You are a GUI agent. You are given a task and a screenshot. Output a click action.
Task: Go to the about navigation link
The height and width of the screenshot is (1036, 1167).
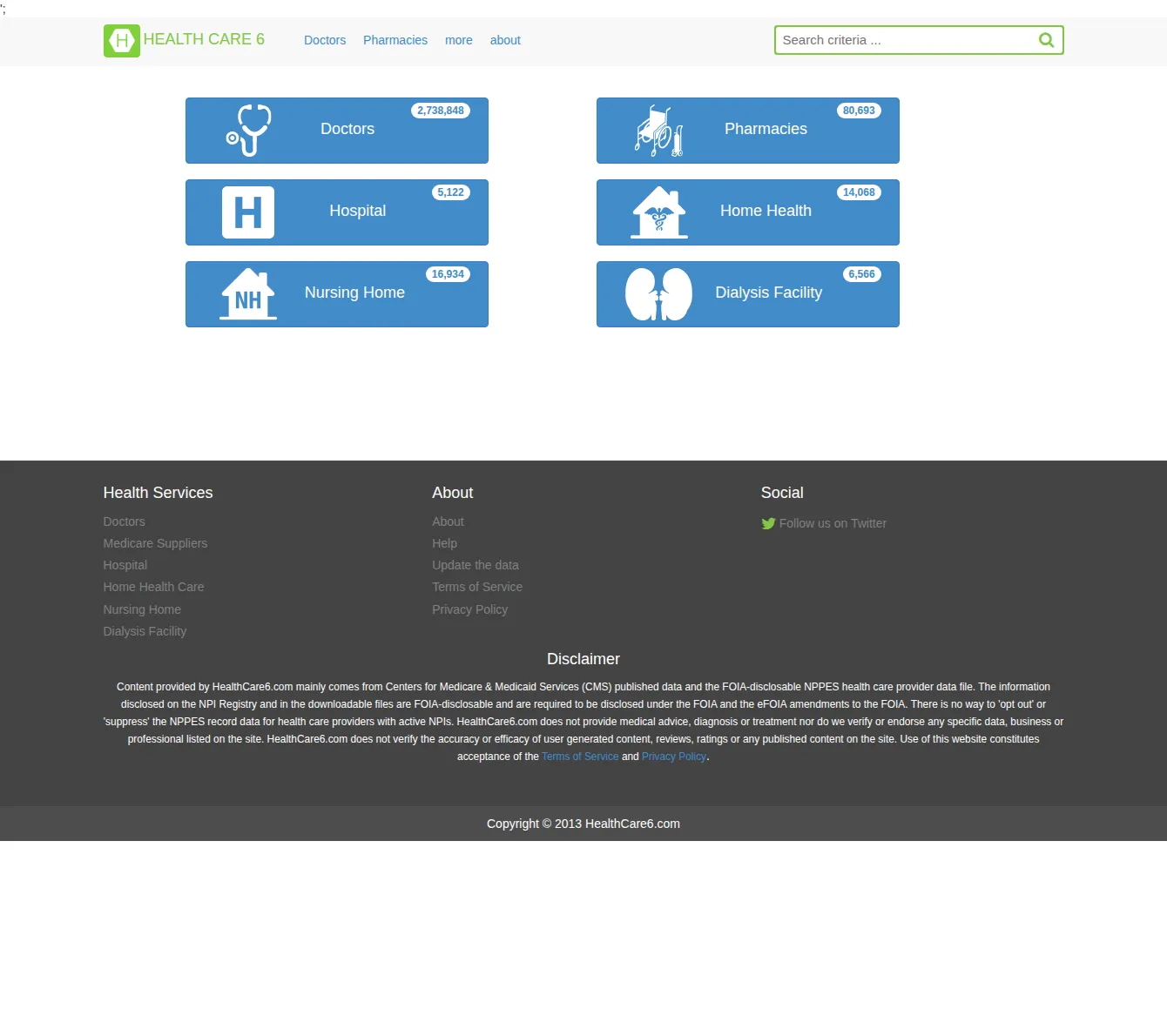point(505,40)
